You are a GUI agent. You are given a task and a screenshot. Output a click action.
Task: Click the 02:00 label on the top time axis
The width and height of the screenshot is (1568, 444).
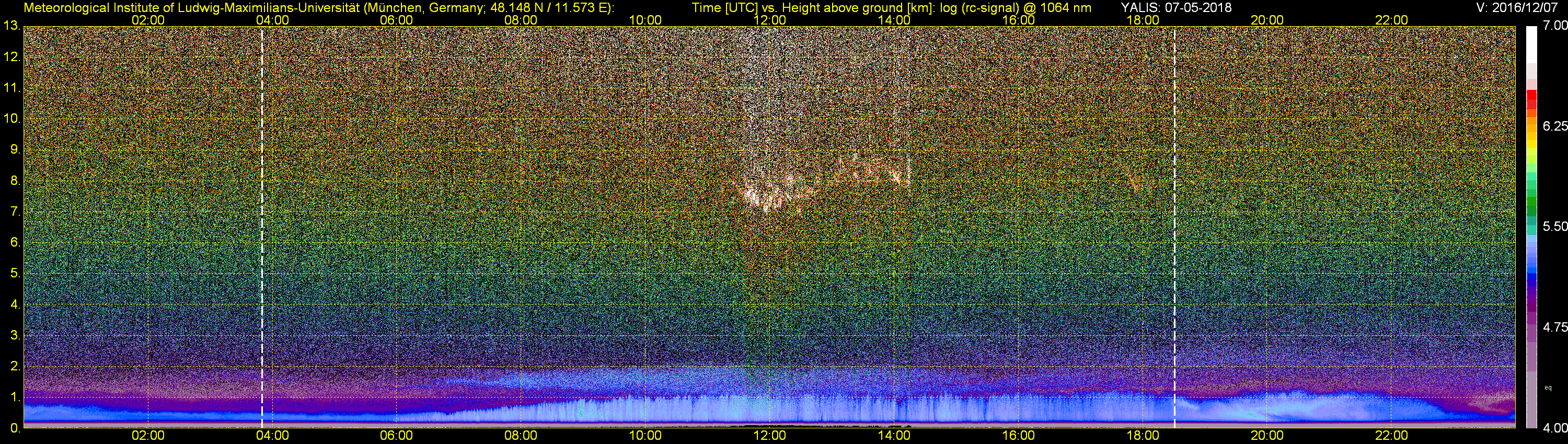tap(148, 20)
